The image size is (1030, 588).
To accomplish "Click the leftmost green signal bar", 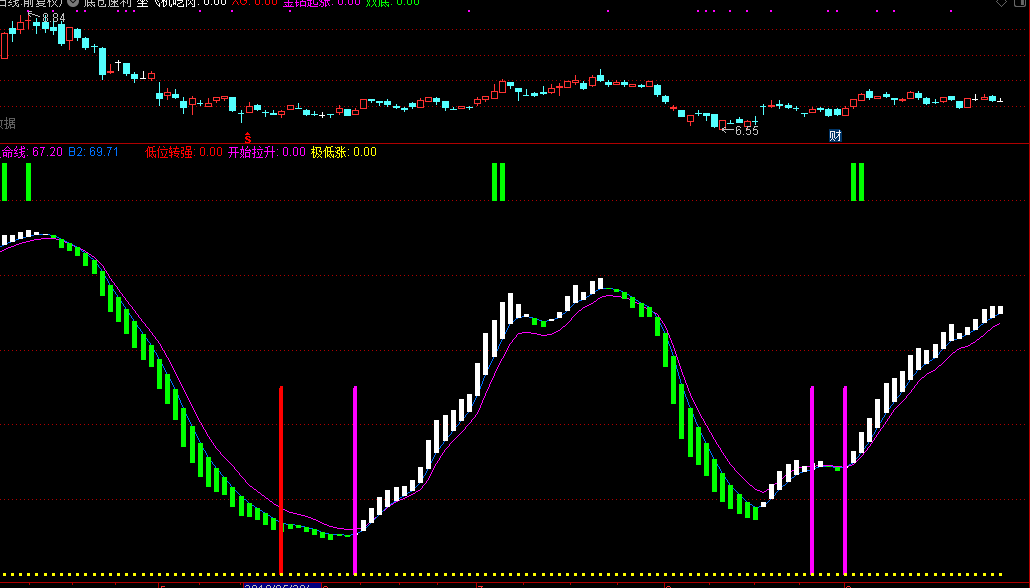I will pos(5,182).
